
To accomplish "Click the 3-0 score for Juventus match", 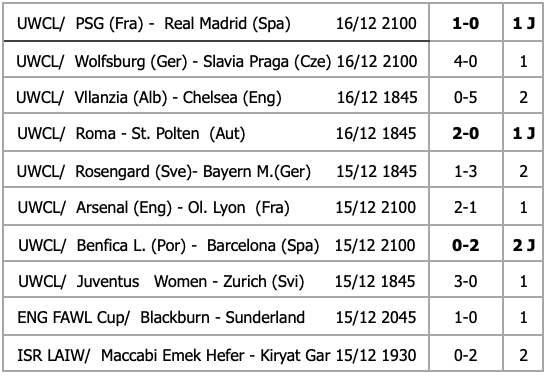I will click(466, 281).
